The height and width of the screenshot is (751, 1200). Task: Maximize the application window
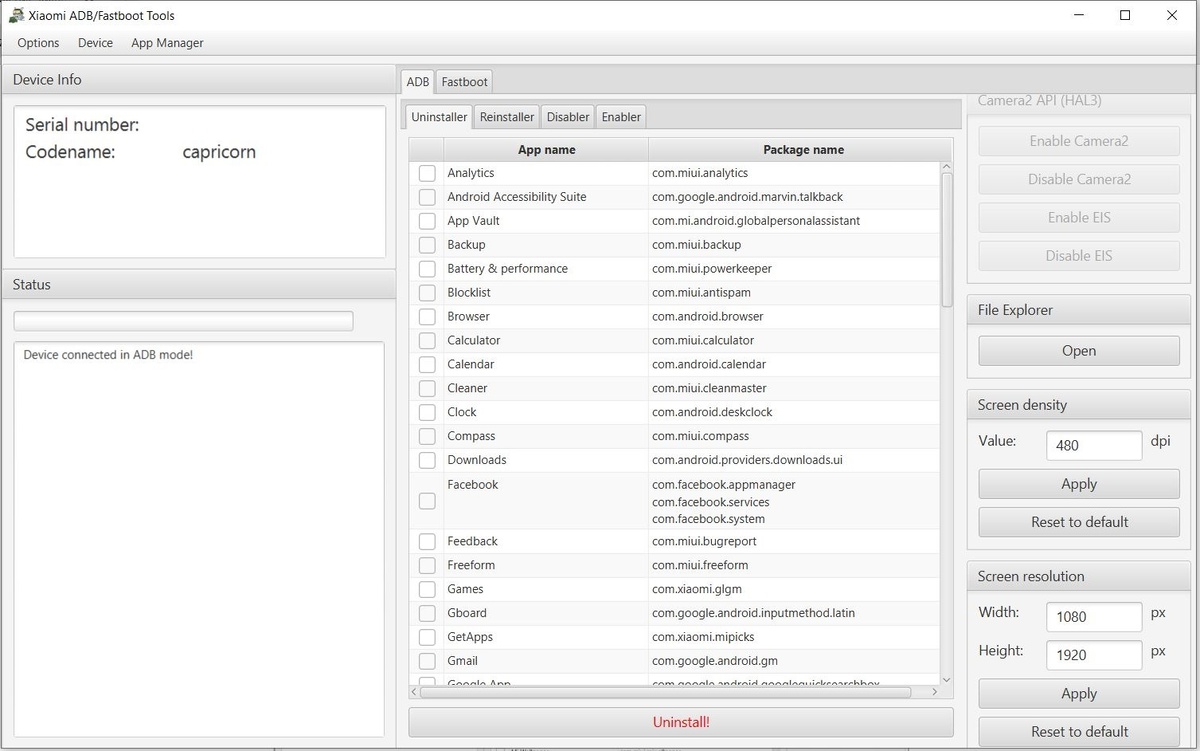1125,15
